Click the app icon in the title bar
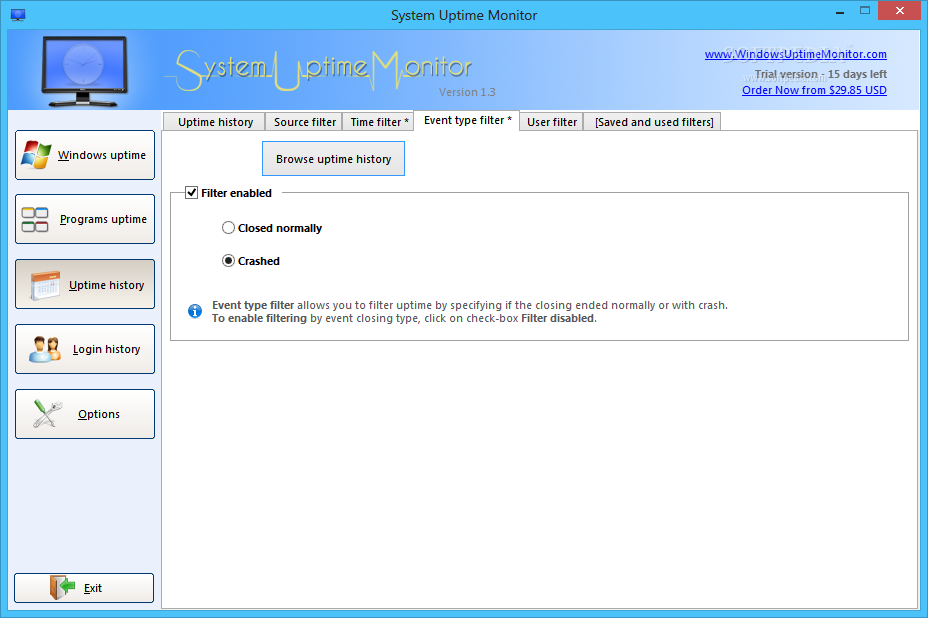The height and width of the screenshot is (618, 928). [x=18, y=15]
